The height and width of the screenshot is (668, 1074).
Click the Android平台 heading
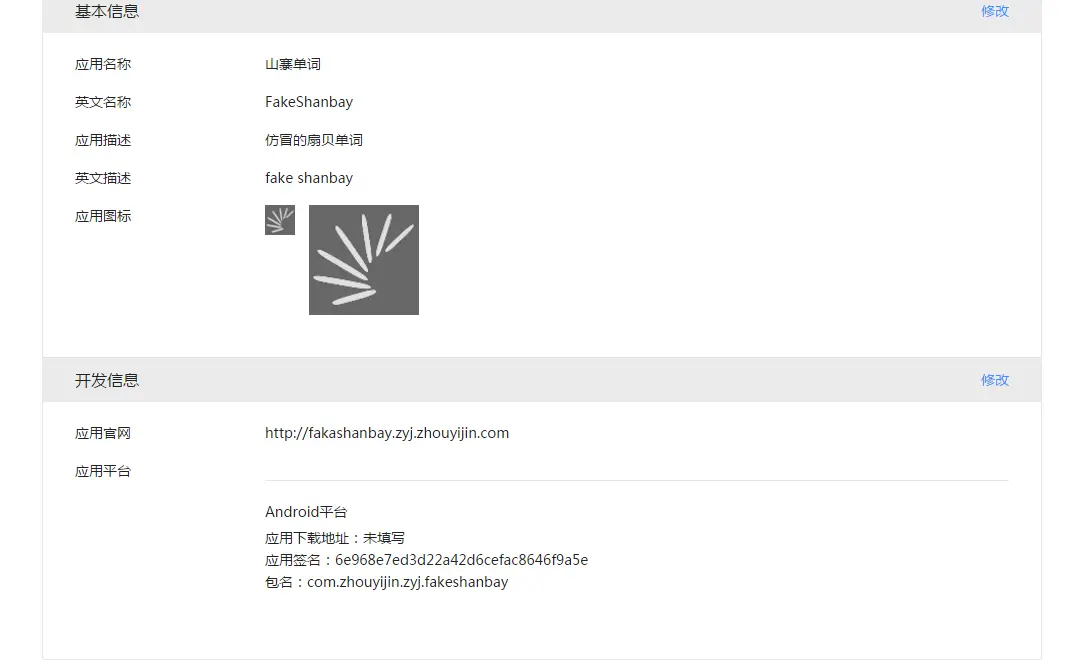point(306,512)
